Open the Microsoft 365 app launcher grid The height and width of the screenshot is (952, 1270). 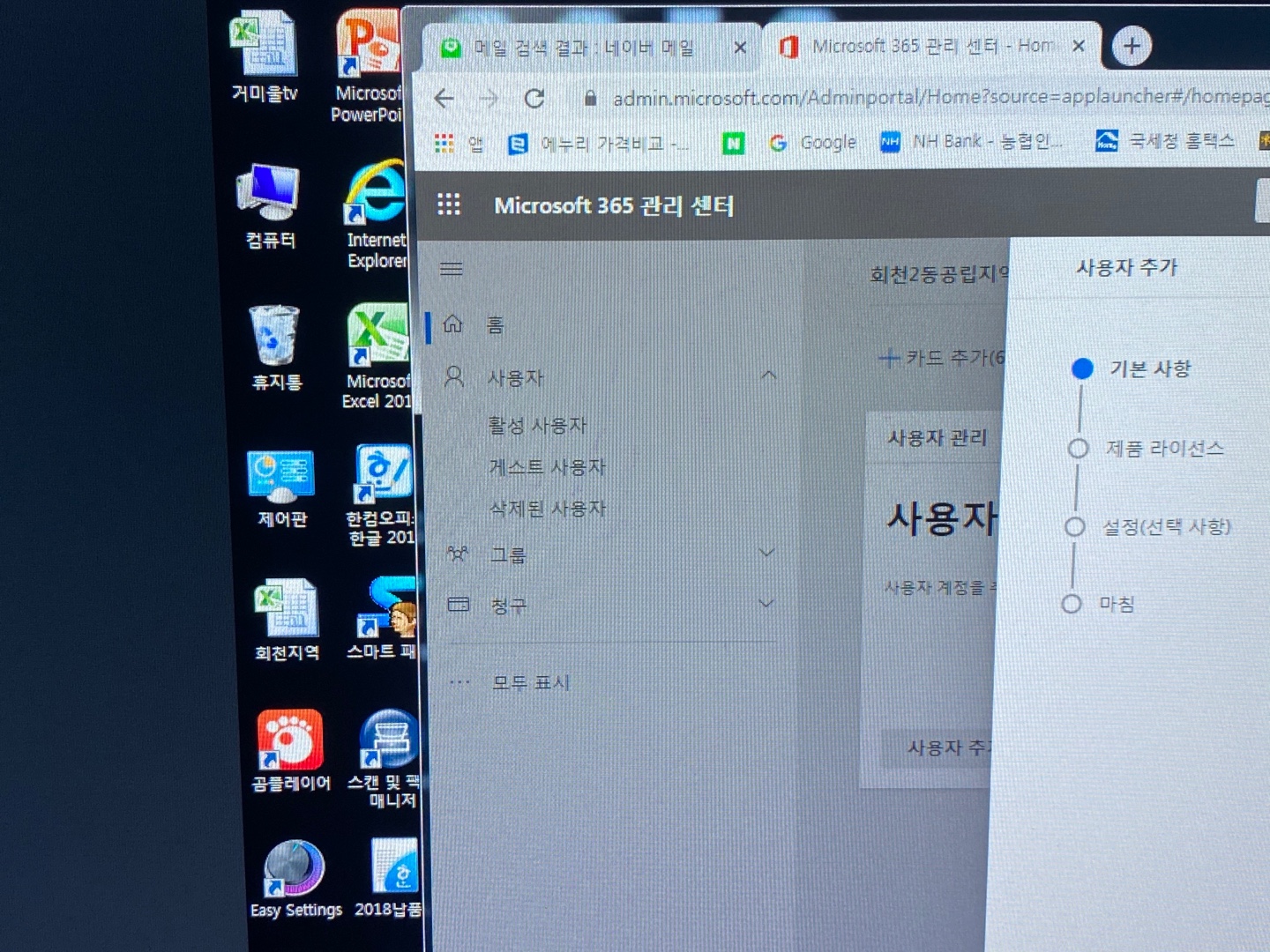(449, 205)
